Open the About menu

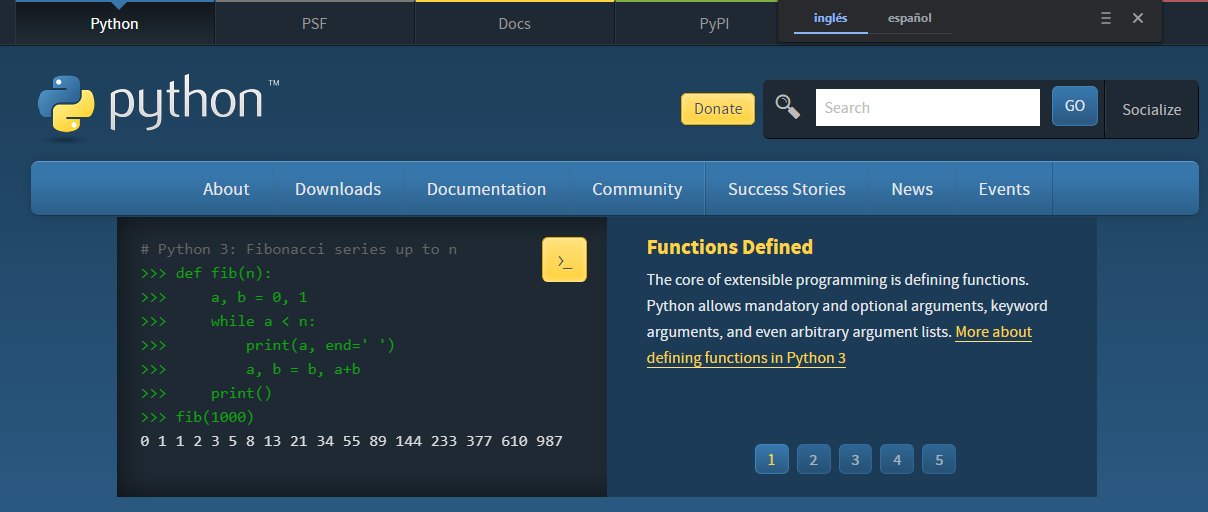pyautogui.click(x=226, y=189)
